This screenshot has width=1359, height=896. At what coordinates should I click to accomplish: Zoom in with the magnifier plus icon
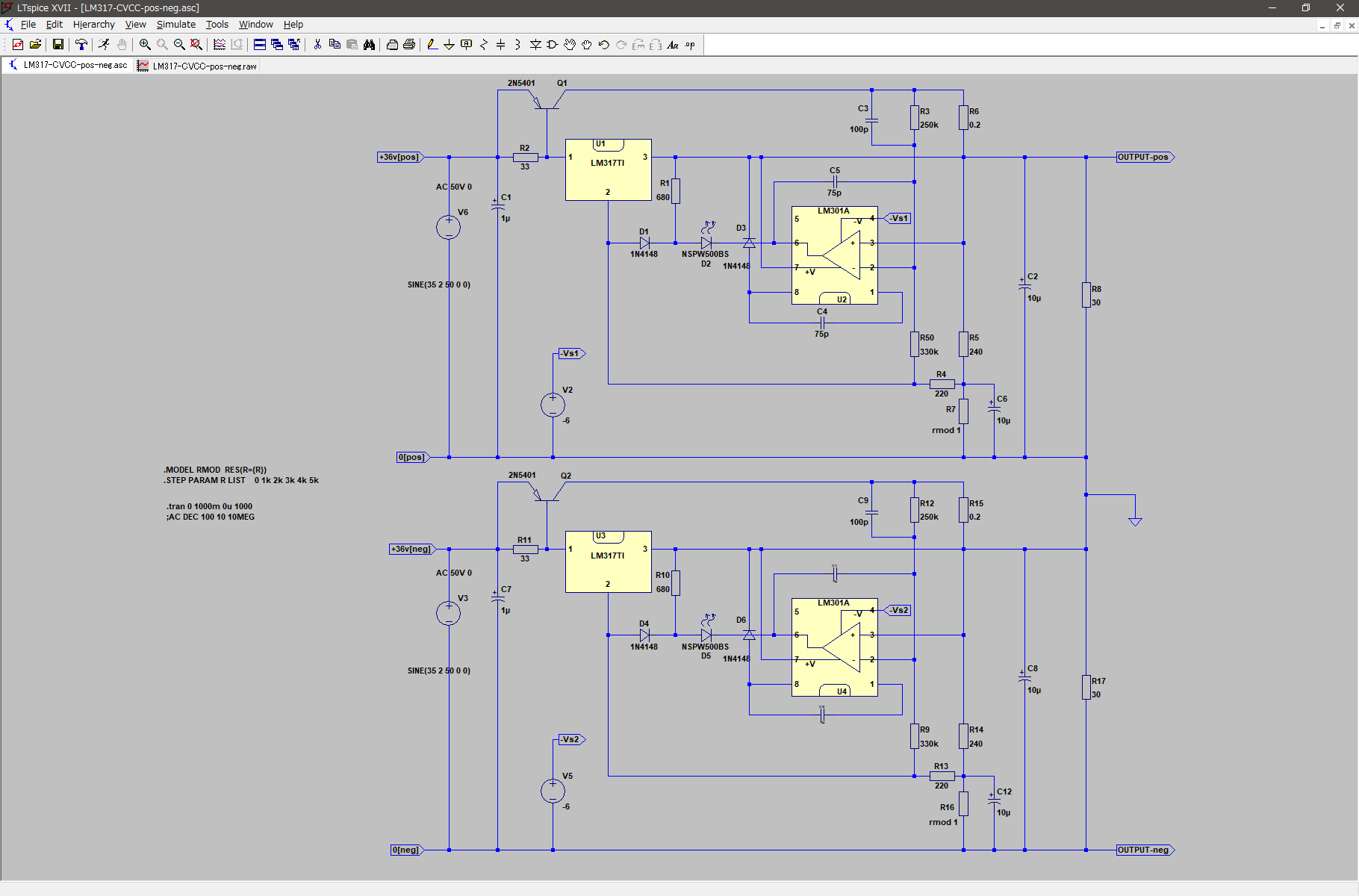pos(145,45)
